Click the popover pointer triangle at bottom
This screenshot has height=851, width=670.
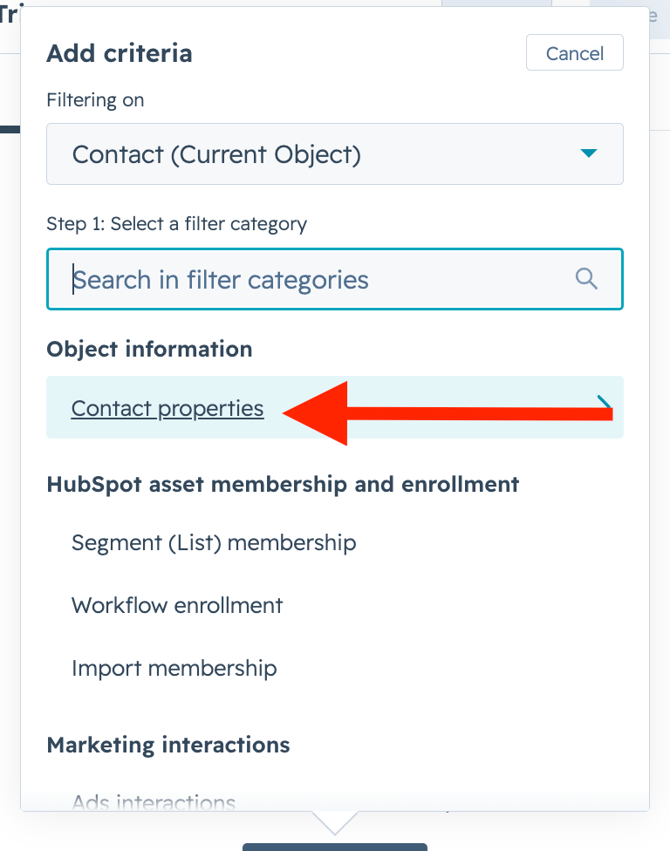[x=334, y=823]
